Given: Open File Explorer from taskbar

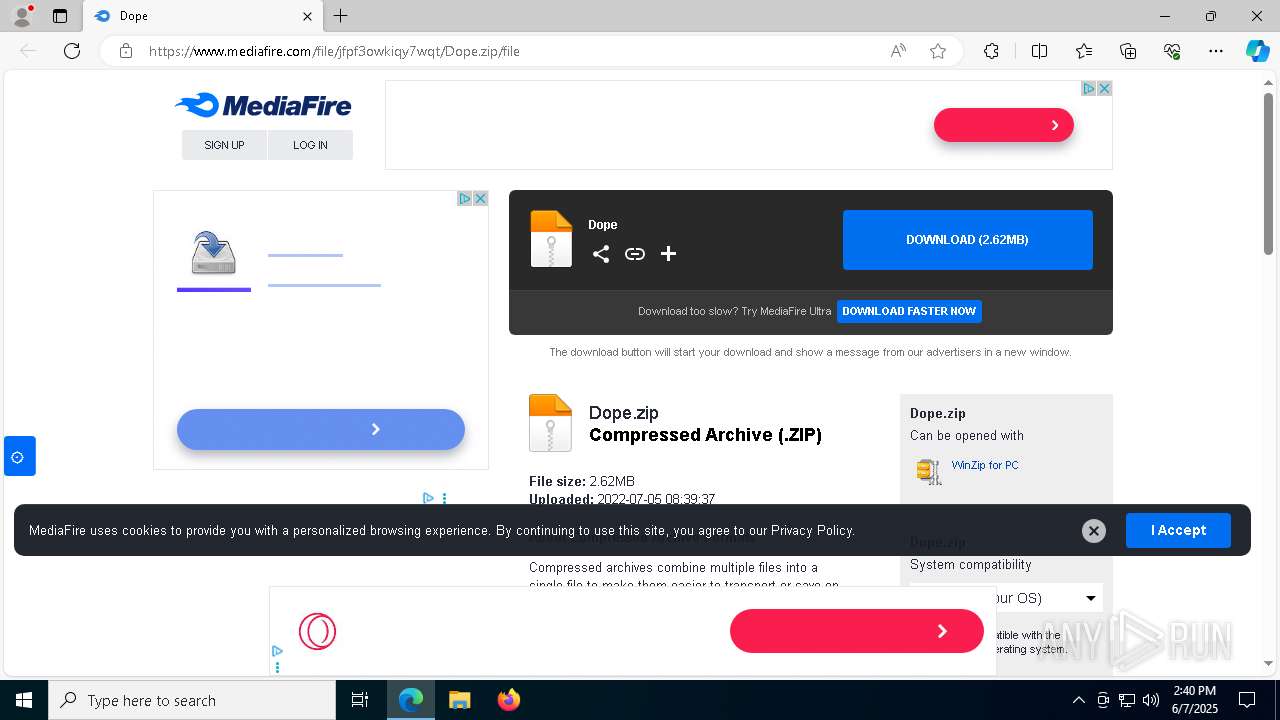Looking at the screenshot, I should tap(460, 700).
